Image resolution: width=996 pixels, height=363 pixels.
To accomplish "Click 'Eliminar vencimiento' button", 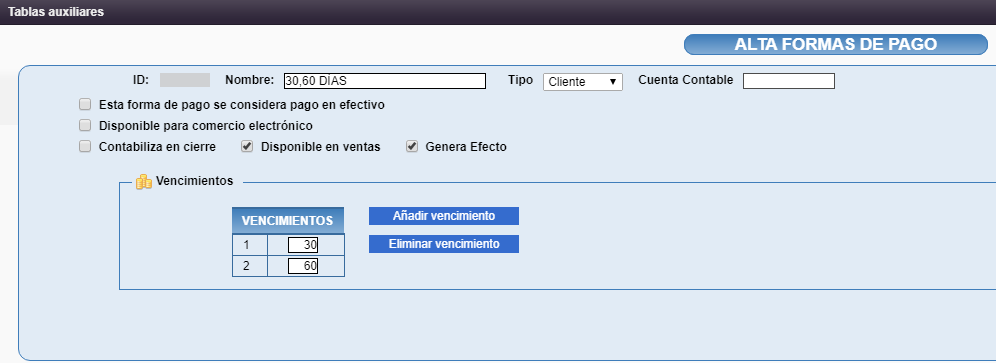I will (444, 244).
